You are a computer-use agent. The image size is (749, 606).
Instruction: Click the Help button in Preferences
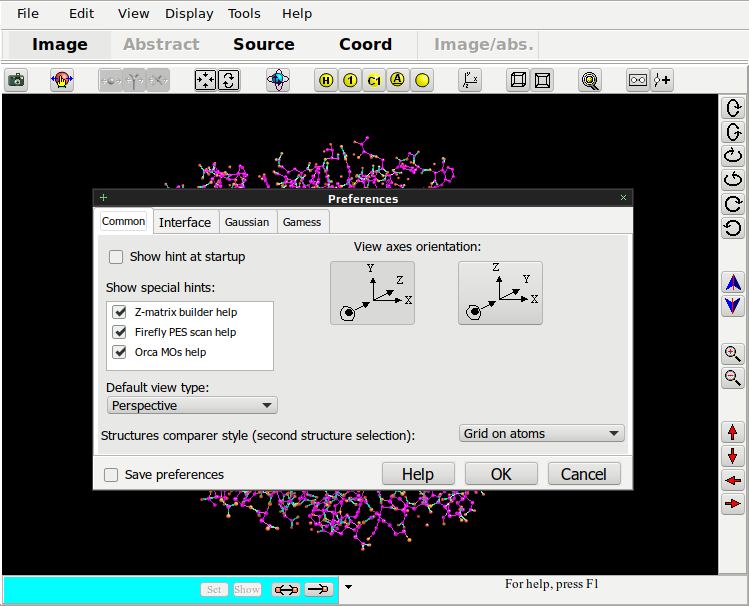(x=418, y=474)
